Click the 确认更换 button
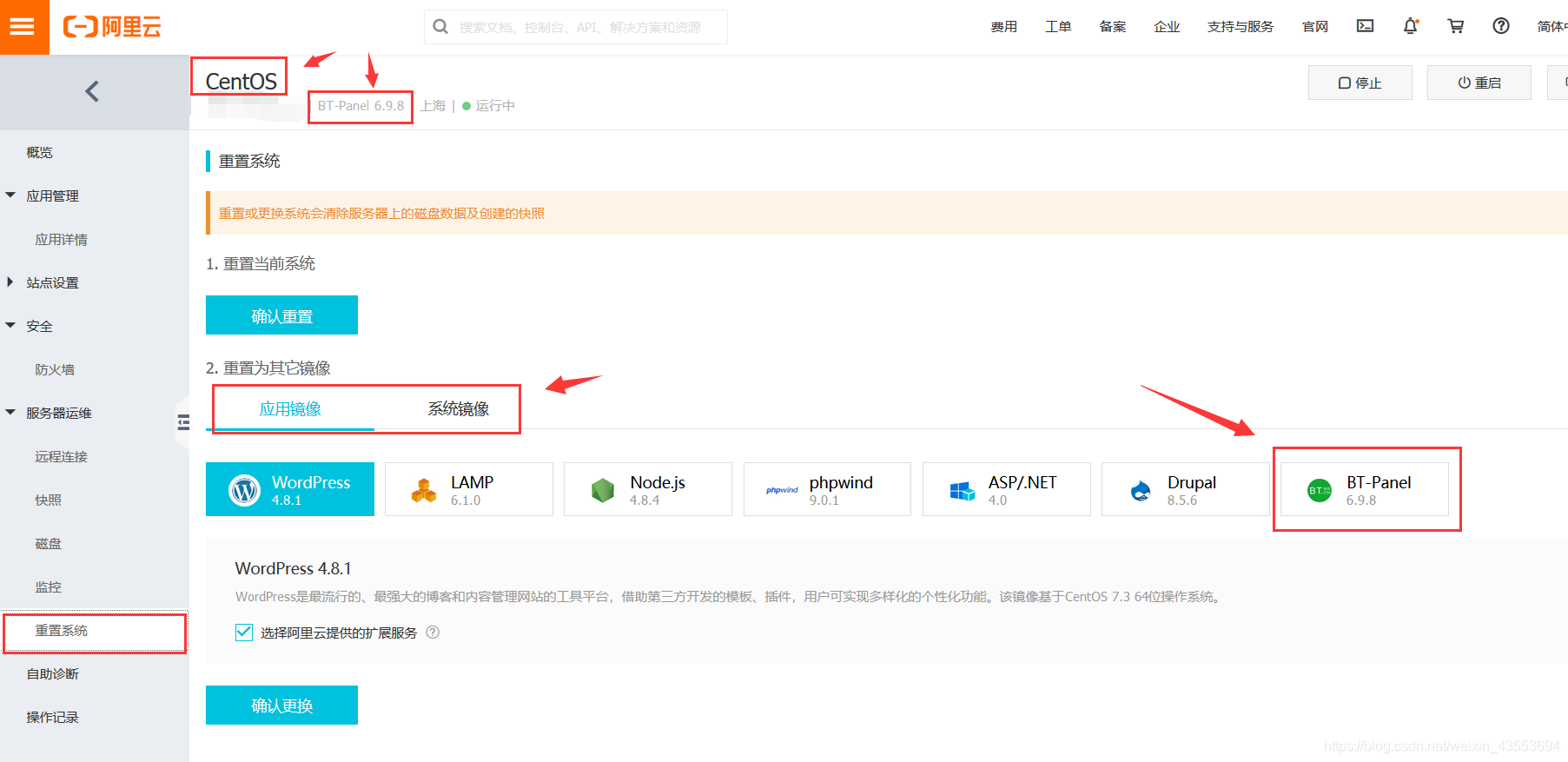1568x762 pixels. pyautogui.click(x=281, y=706)
